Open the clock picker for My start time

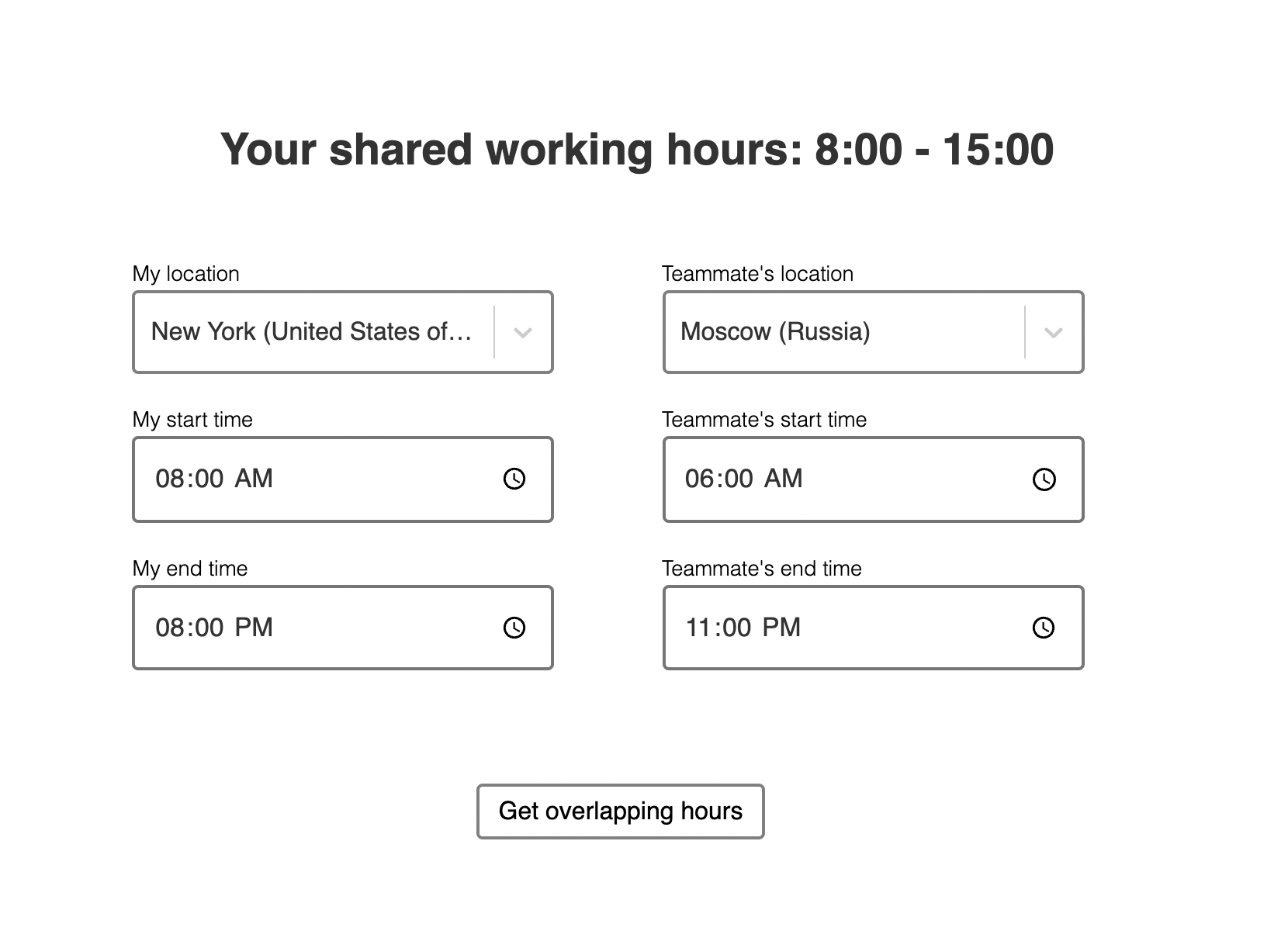514,479
